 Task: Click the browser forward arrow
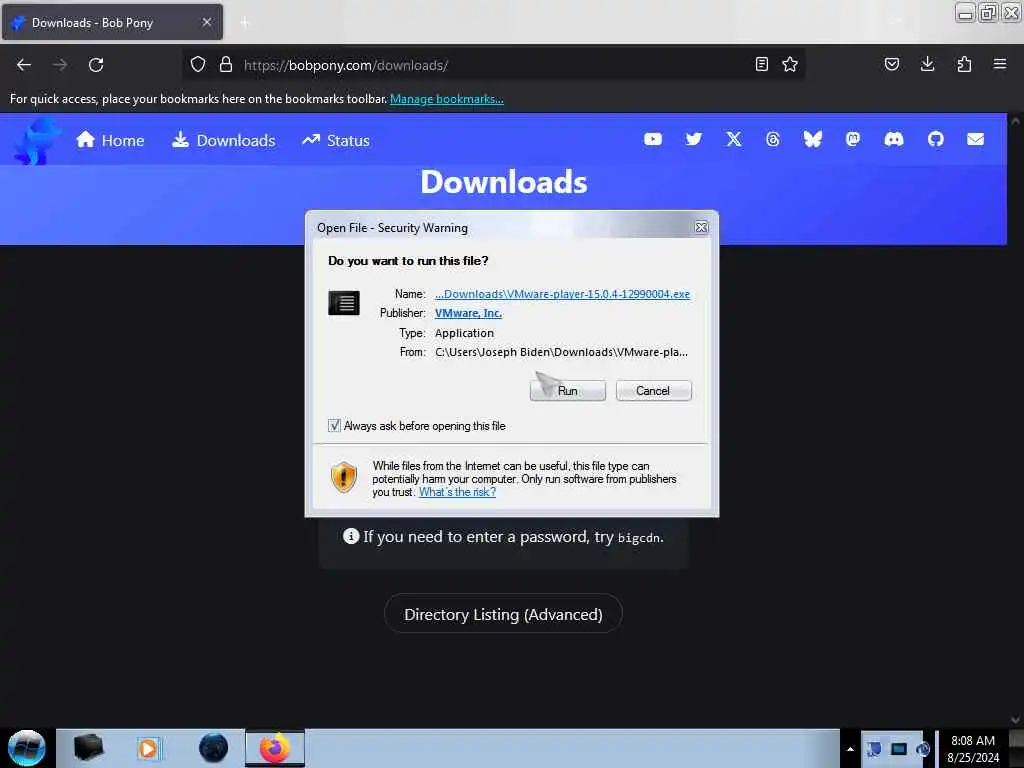click(59, 65)
